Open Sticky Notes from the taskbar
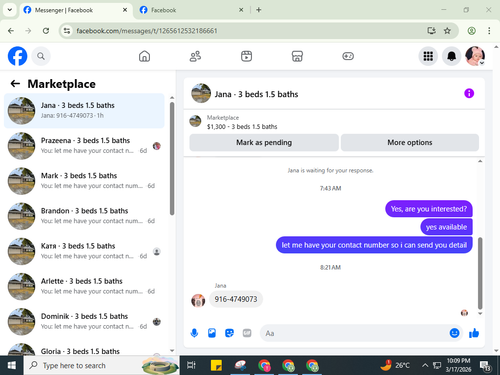The height and width of the screenshot is (375, 500). tap(216, 365)
